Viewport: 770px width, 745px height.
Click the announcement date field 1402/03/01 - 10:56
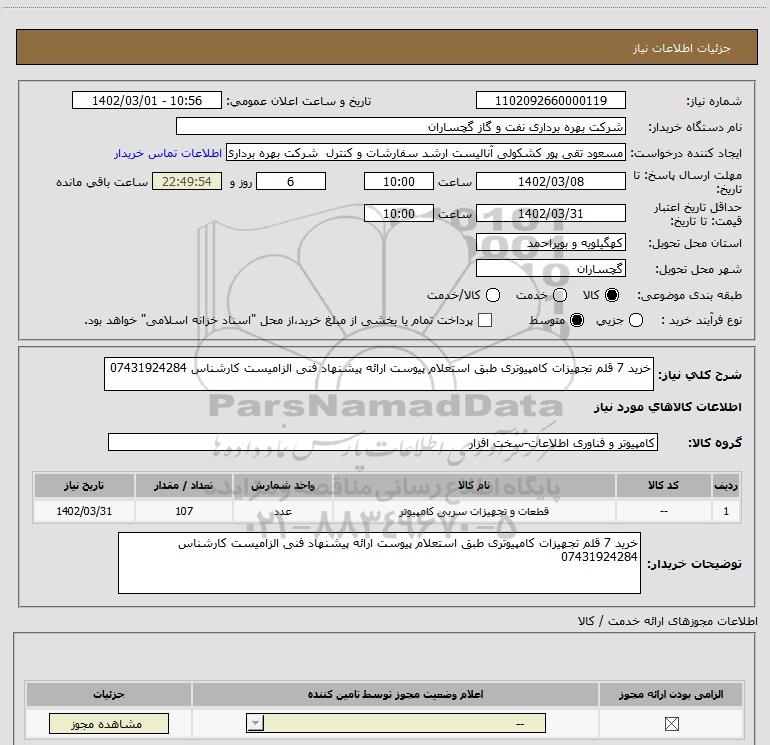[x=147, y=100]
